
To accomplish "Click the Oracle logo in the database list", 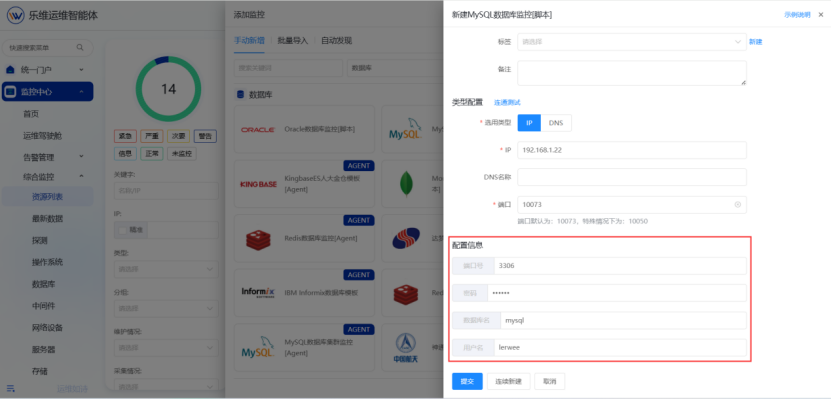I will point(258,129).
